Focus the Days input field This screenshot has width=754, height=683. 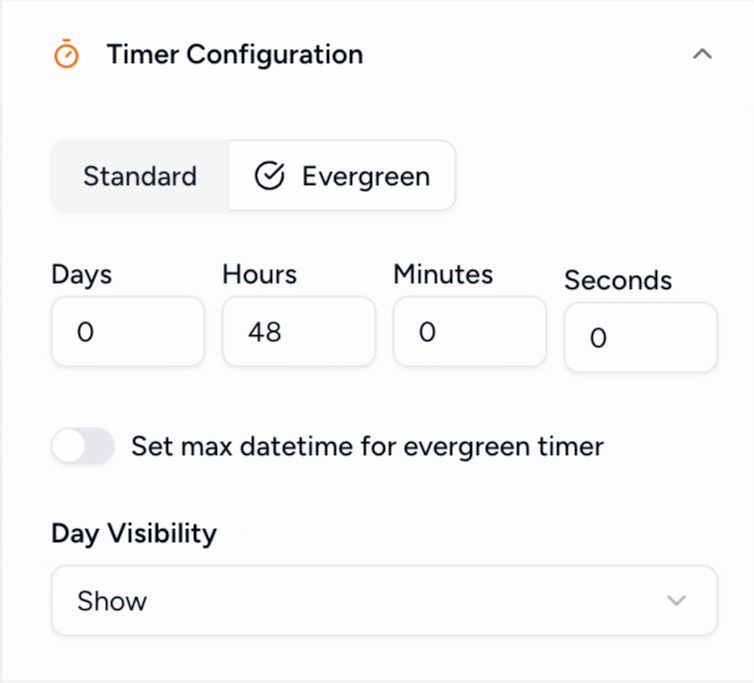[x=127, y=331]
